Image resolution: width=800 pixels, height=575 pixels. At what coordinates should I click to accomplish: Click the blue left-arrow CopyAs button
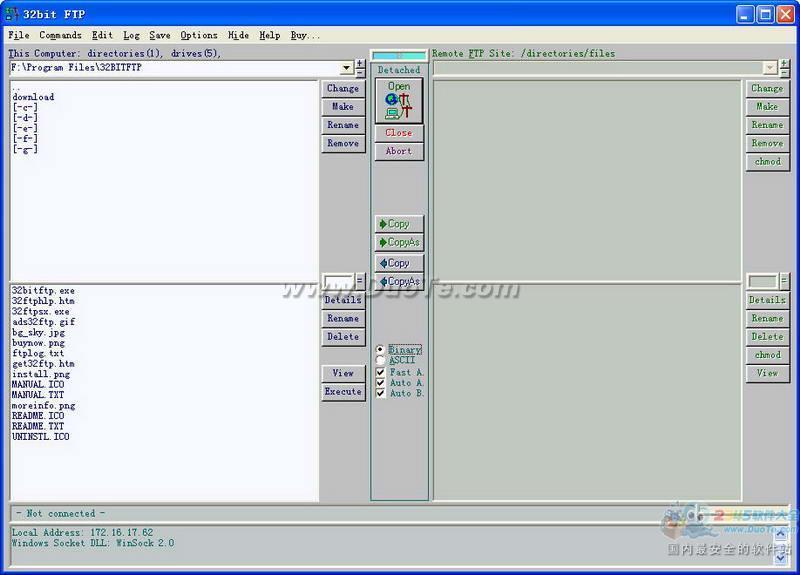(399, 282)
